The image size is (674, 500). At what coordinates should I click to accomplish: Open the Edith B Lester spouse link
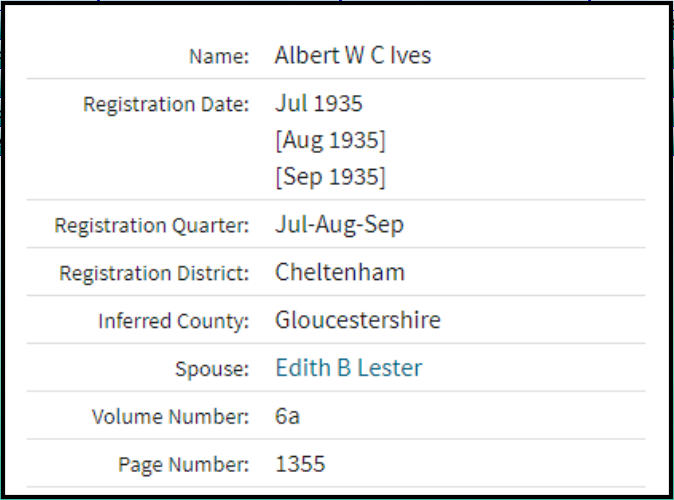[x=349, y=368]
